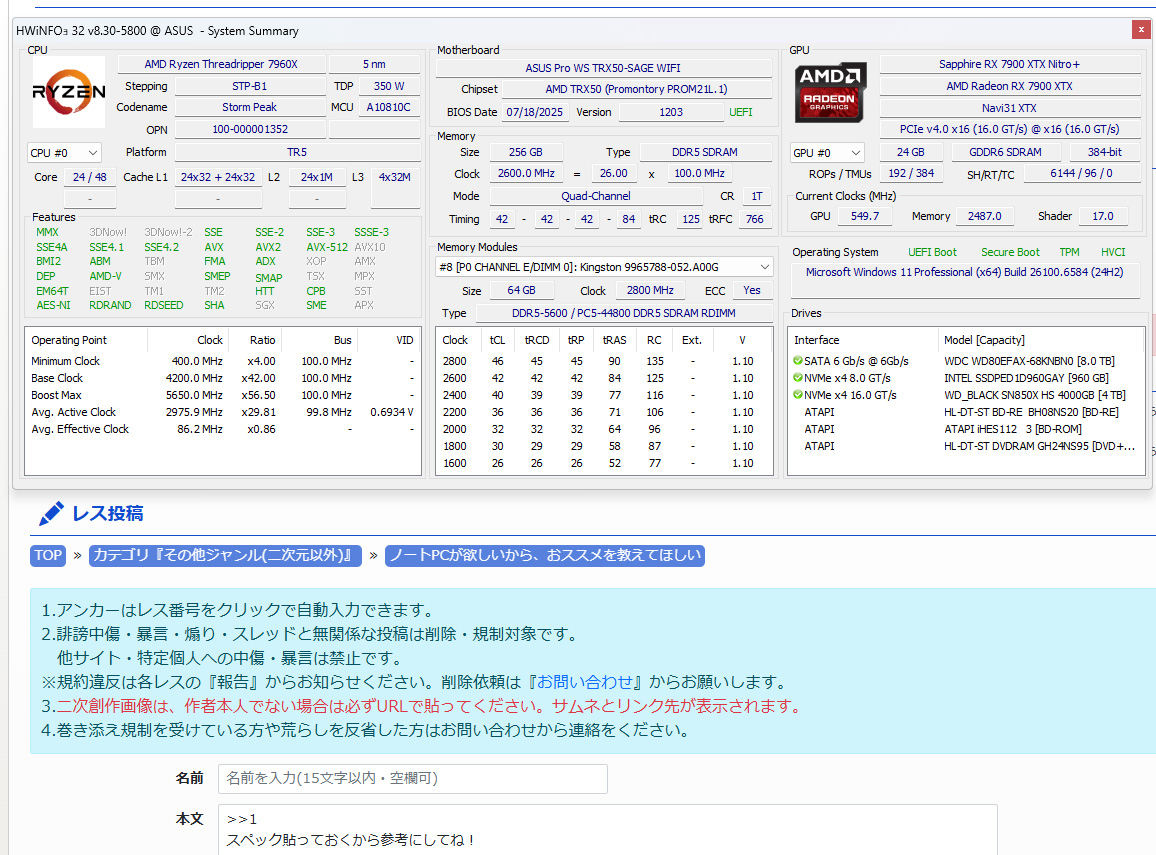
Task: Click the Sapphire RX 7900 XTX Nitro+ field
Action: tap(1009, 64)
